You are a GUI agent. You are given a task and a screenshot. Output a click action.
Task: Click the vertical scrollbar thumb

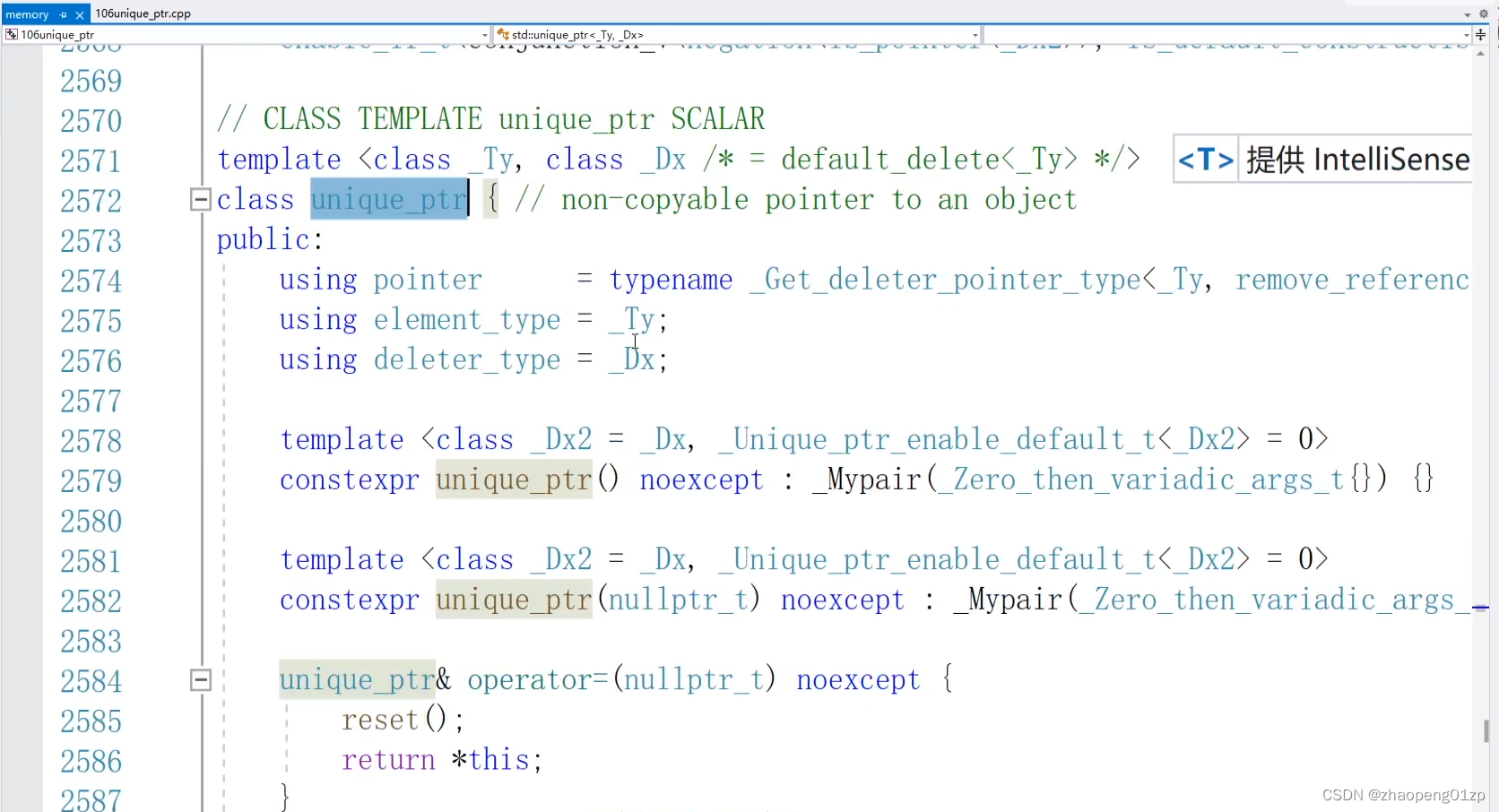1486,730
